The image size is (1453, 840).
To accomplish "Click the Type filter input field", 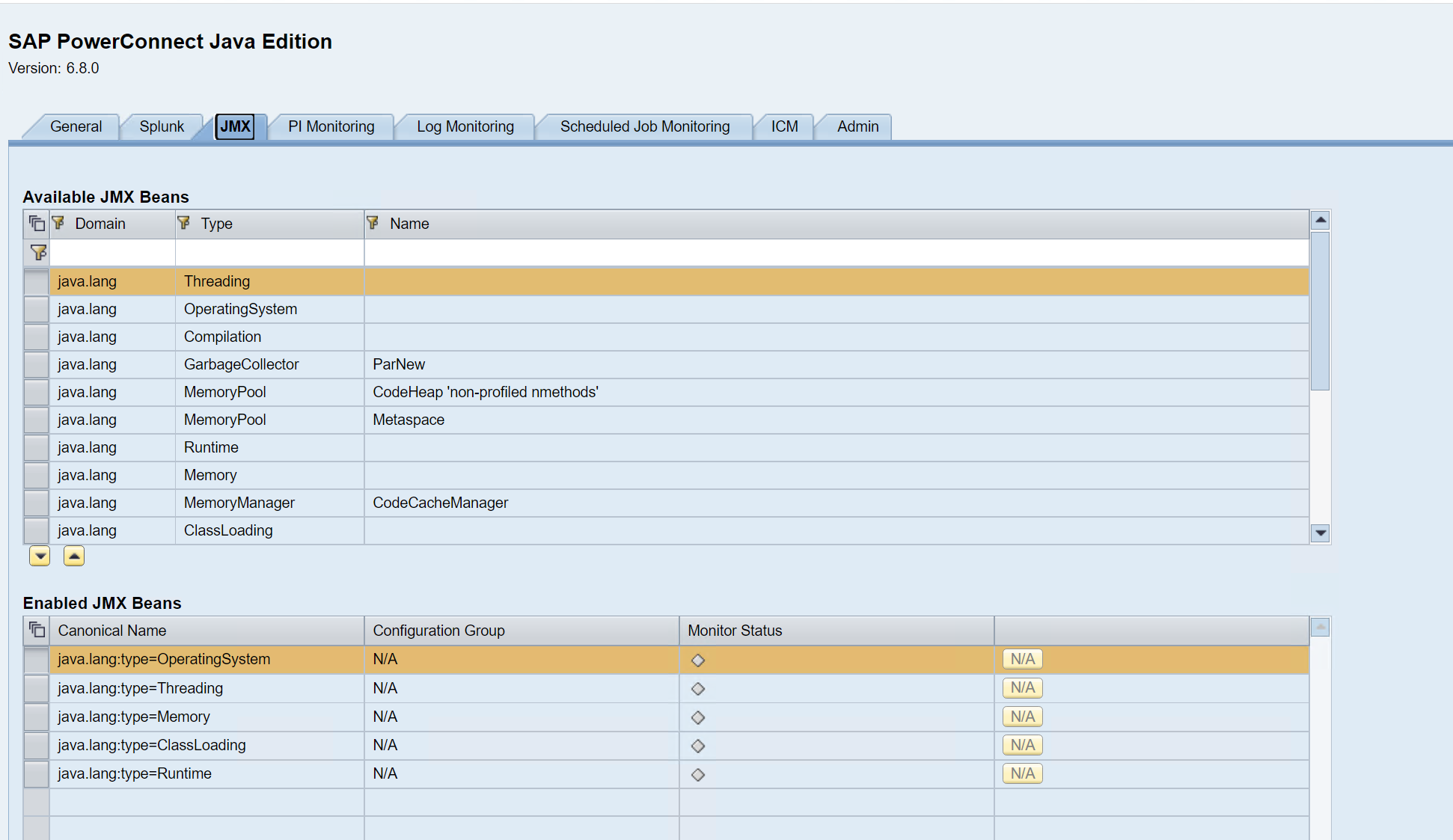I will (x=269, y=253).
